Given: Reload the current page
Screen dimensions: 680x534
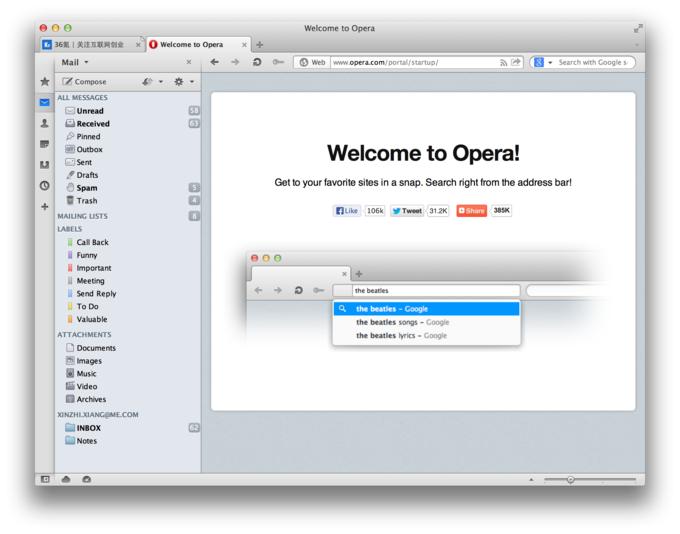Looking at the screenshot, I should pyautogui.click(x=257, y=62).
